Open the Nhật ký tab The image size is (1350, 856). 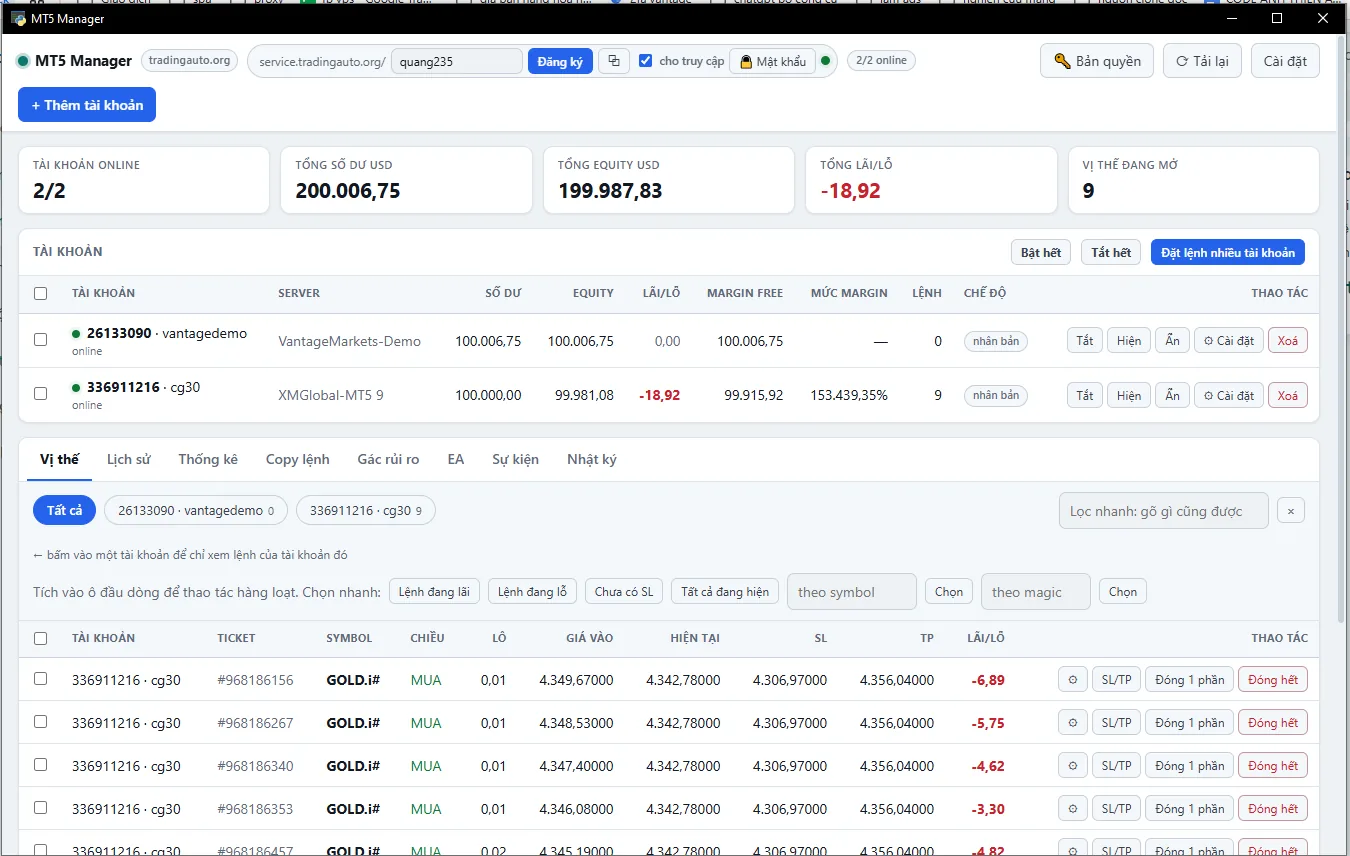tap(592, 460)
